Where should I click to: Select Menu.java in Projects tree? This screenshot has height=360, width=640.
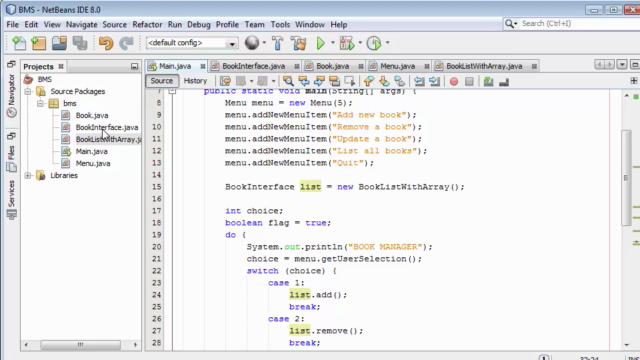tap(93, 163)
